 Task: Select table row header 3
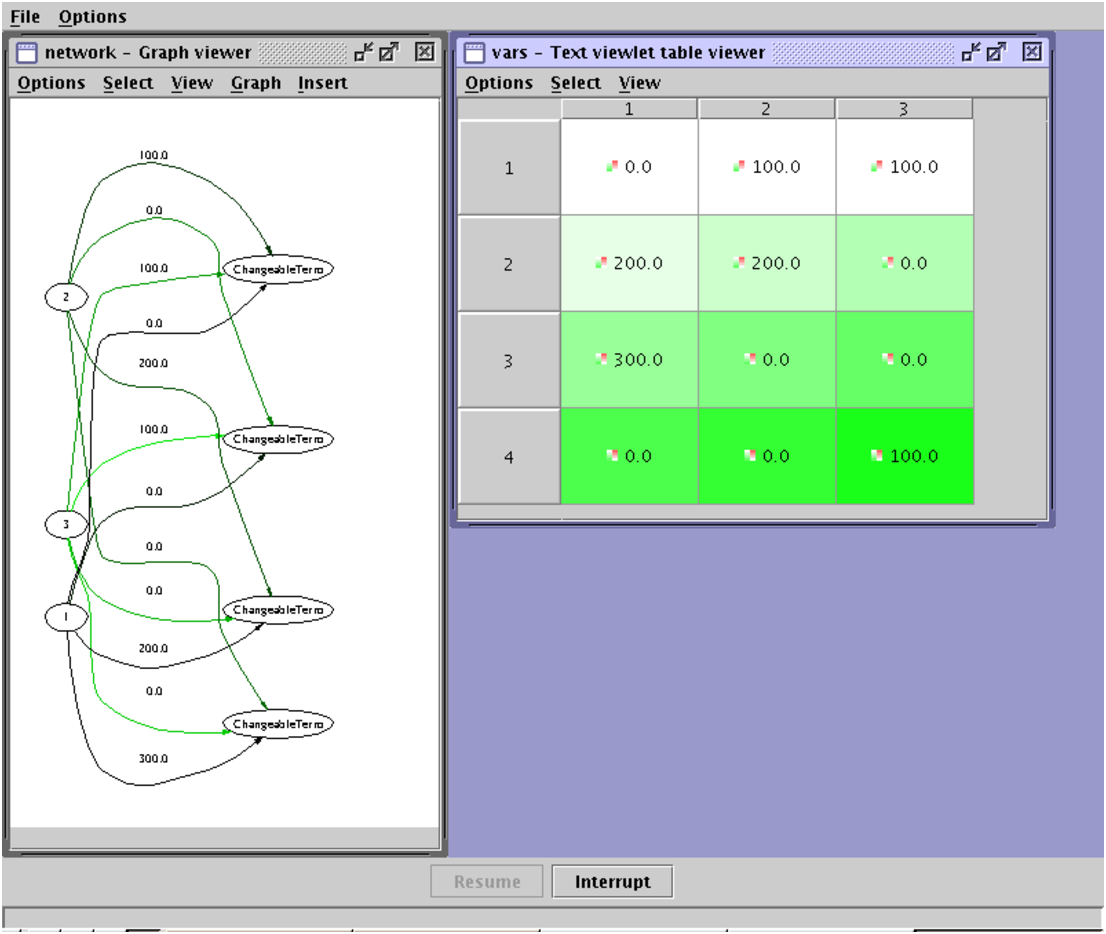(508, 360)
